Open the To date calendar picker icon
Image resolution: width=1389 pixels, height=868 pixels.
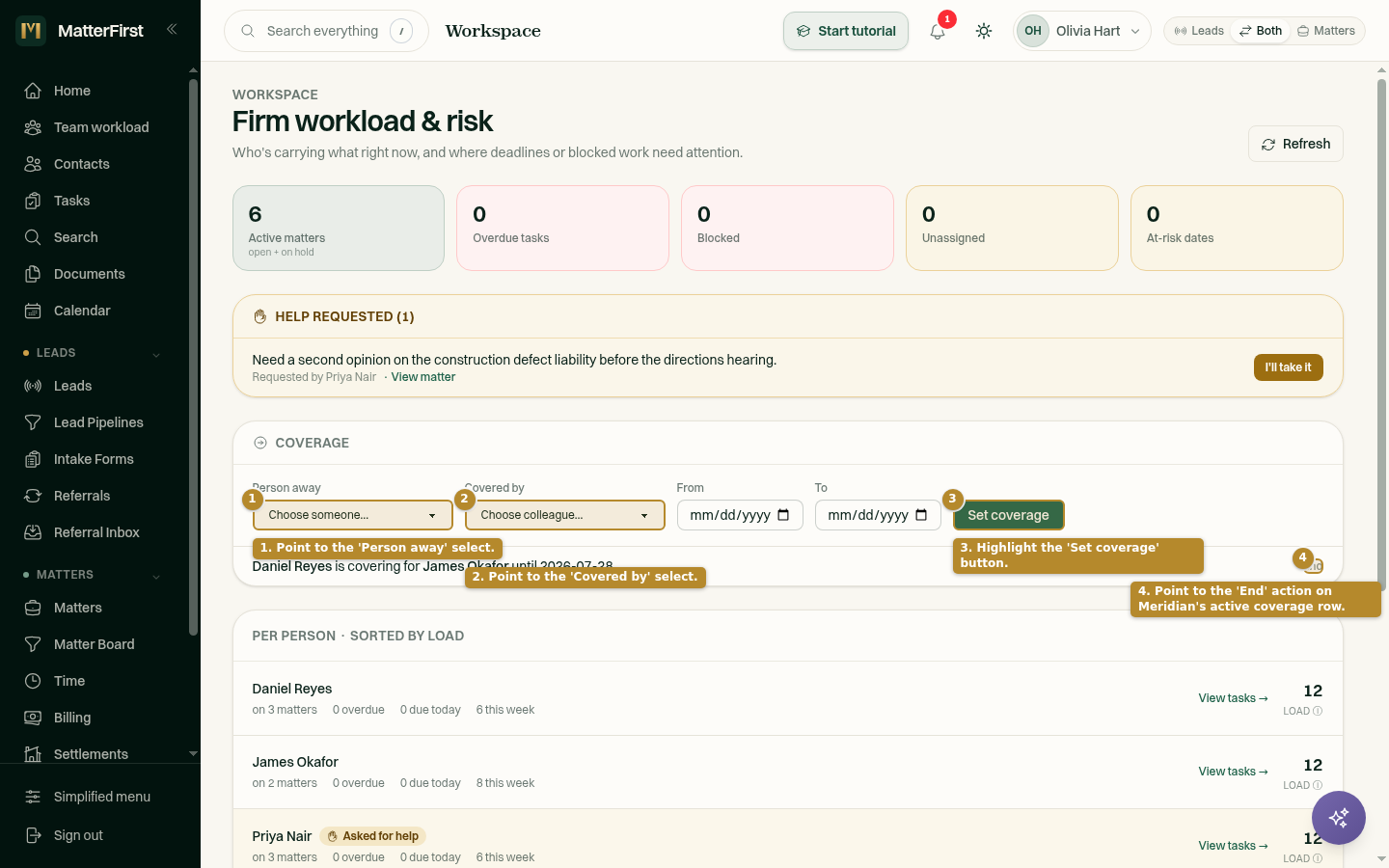point(921,515)
